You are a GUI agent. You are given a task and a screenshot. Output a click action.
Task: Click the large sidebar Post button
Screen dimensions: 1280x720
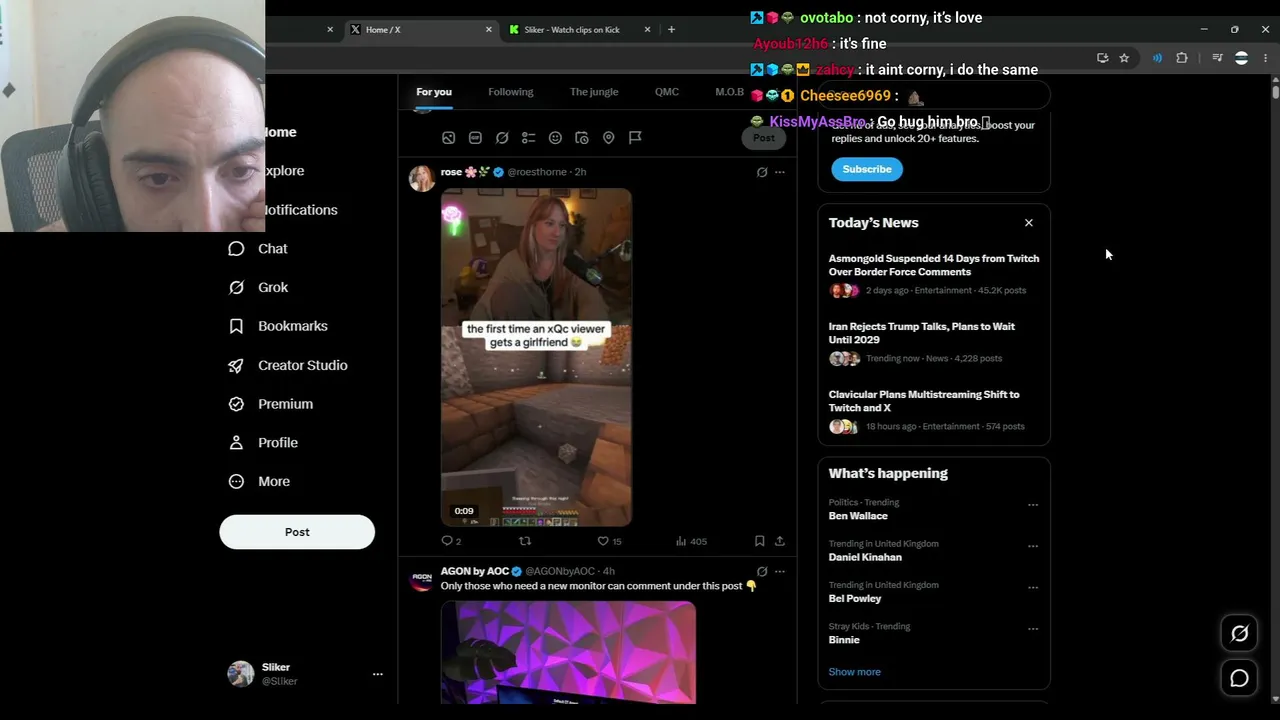pyautogui.click(x=297, y=532)
